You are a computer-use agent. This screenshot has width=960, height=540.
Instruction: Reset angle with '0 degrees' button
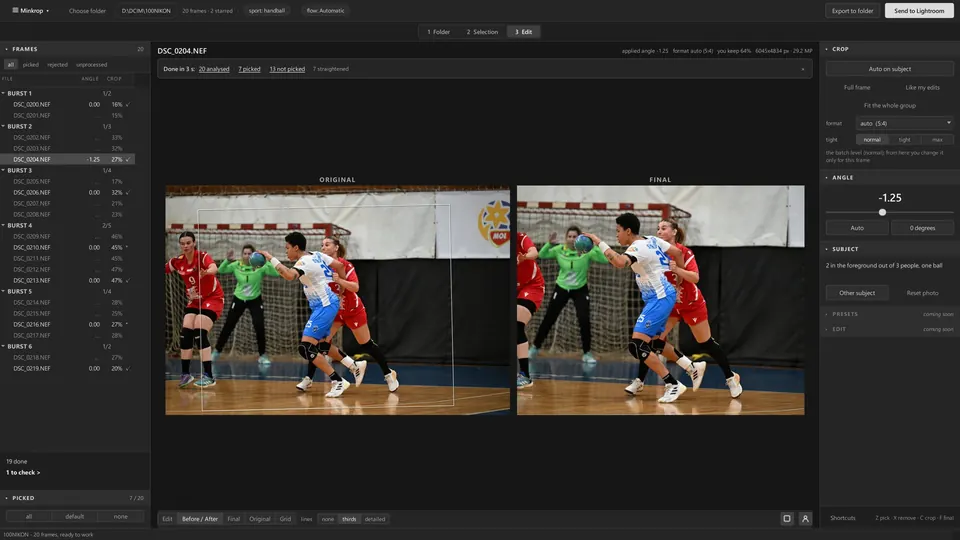click(x=922, y=228)
